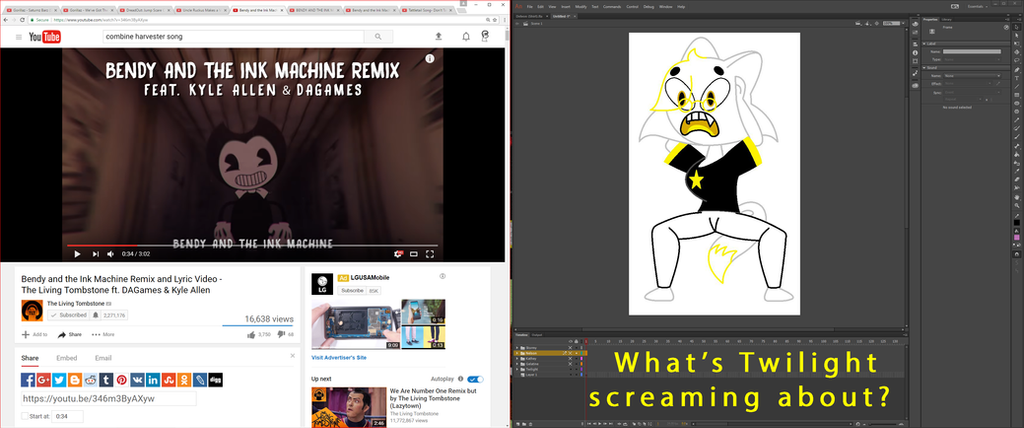Open the Insert menu in Animate

pos(566,6)
